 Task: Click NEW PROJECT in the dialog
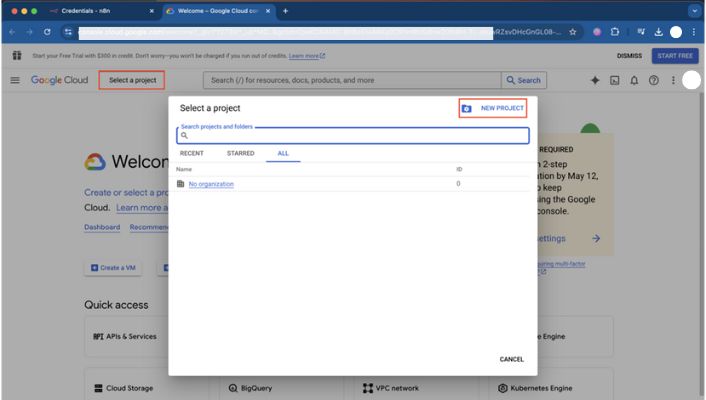[x=493, y=108]
